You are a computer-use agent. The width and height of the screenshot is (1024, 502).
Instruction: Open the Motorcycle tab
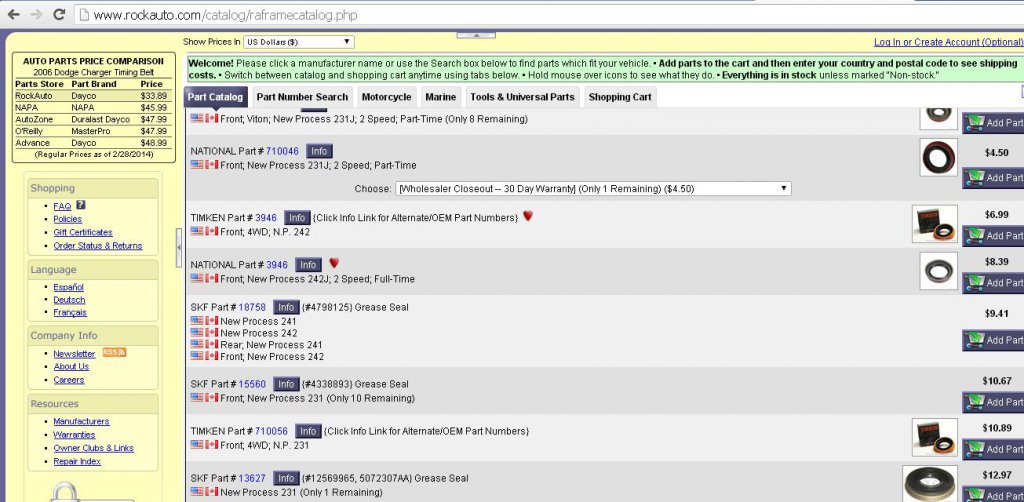[387, 97]
